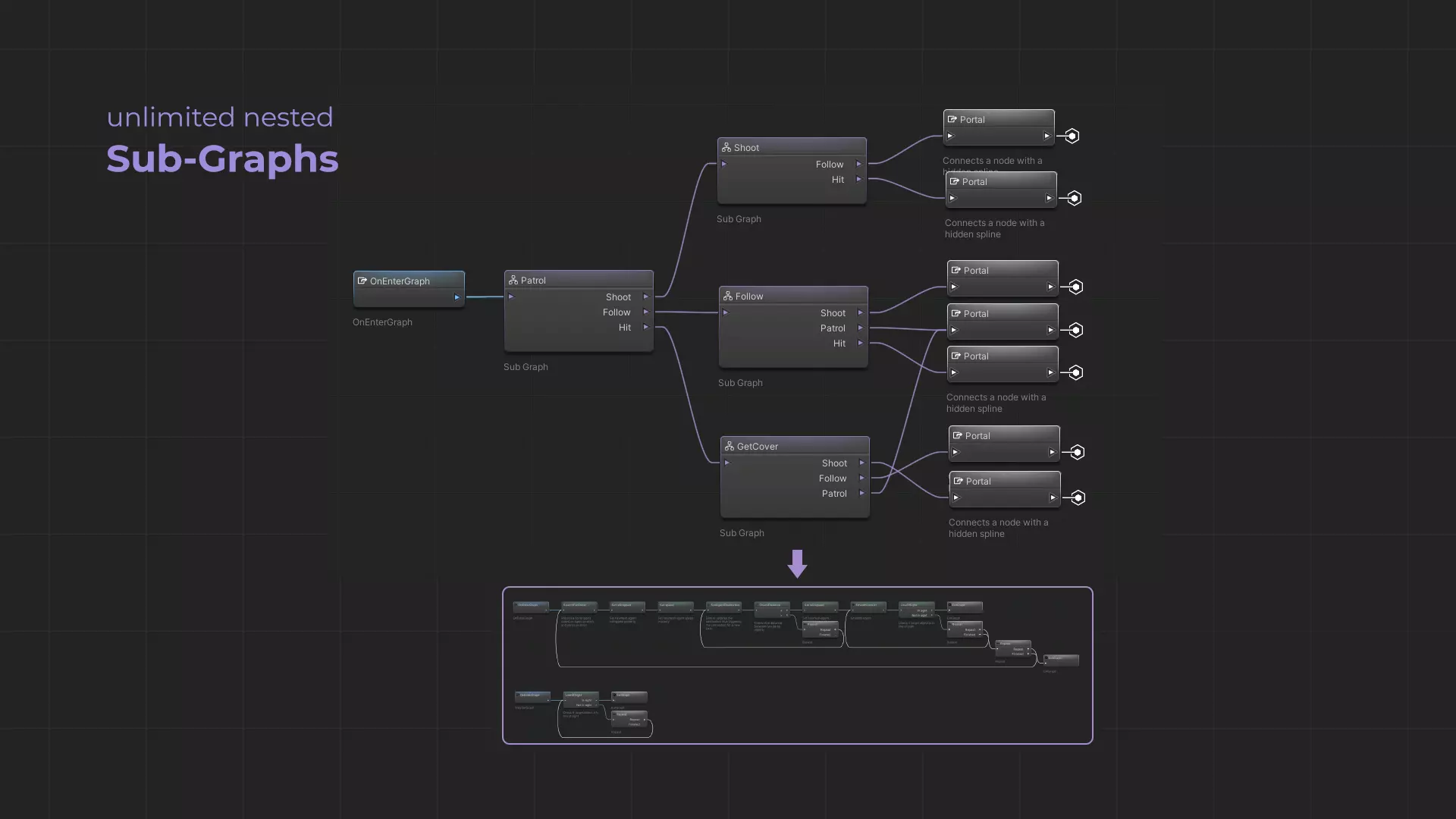Image resolution: width=1456 pixels, height=819 pixels.
Task: Select the GetCover sub-graph node title
Action: pyautogui.click(x=757, y=447)
